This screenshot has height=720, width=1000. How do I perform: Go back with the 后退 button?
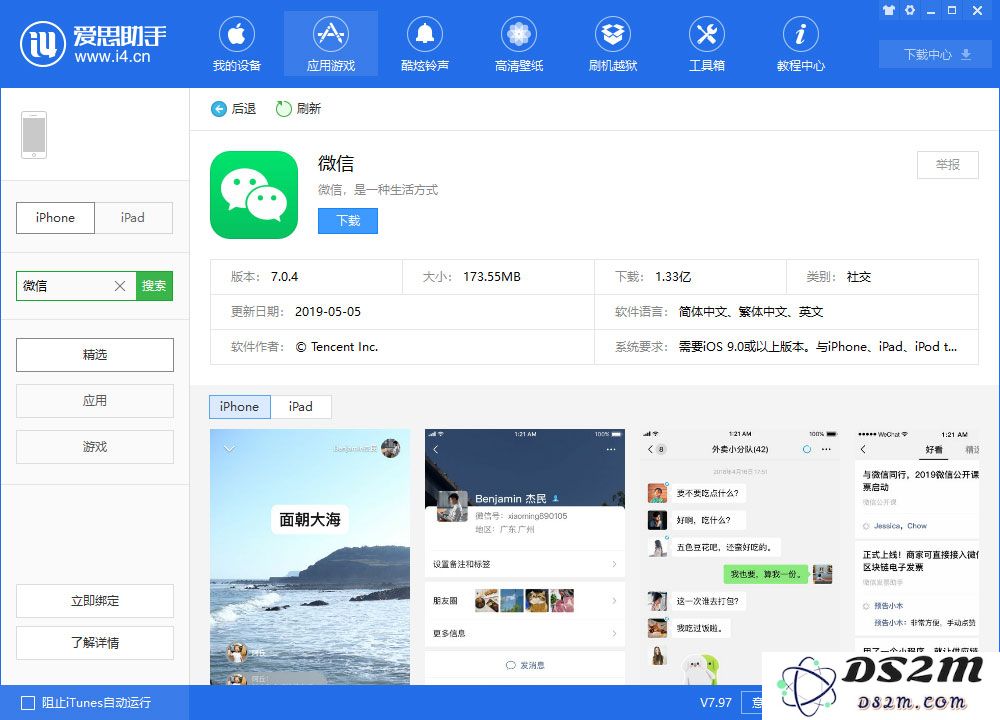pos(233,109)
